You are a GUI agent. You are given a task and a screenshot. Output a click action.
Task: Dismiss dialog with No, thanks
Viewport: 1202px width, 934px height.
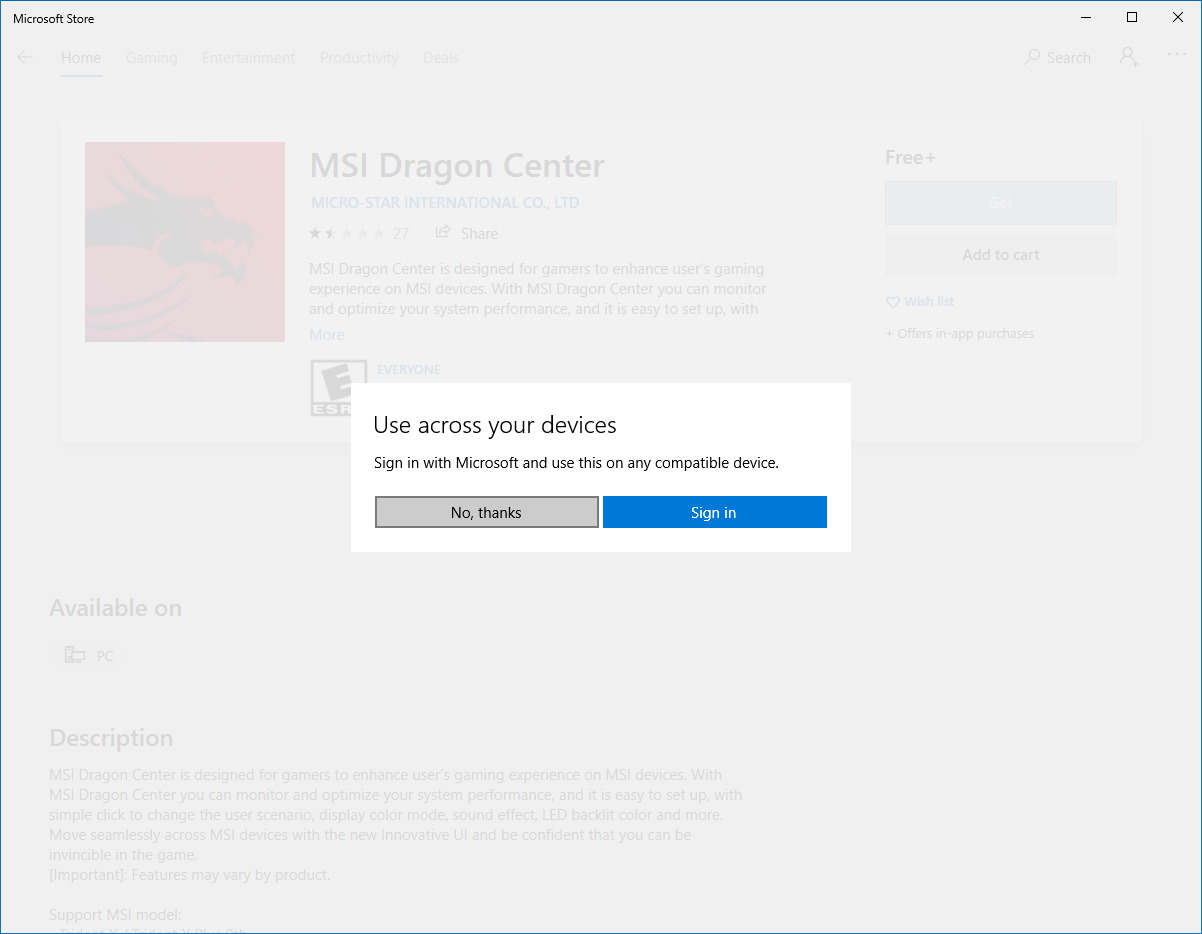click(487, 512)
